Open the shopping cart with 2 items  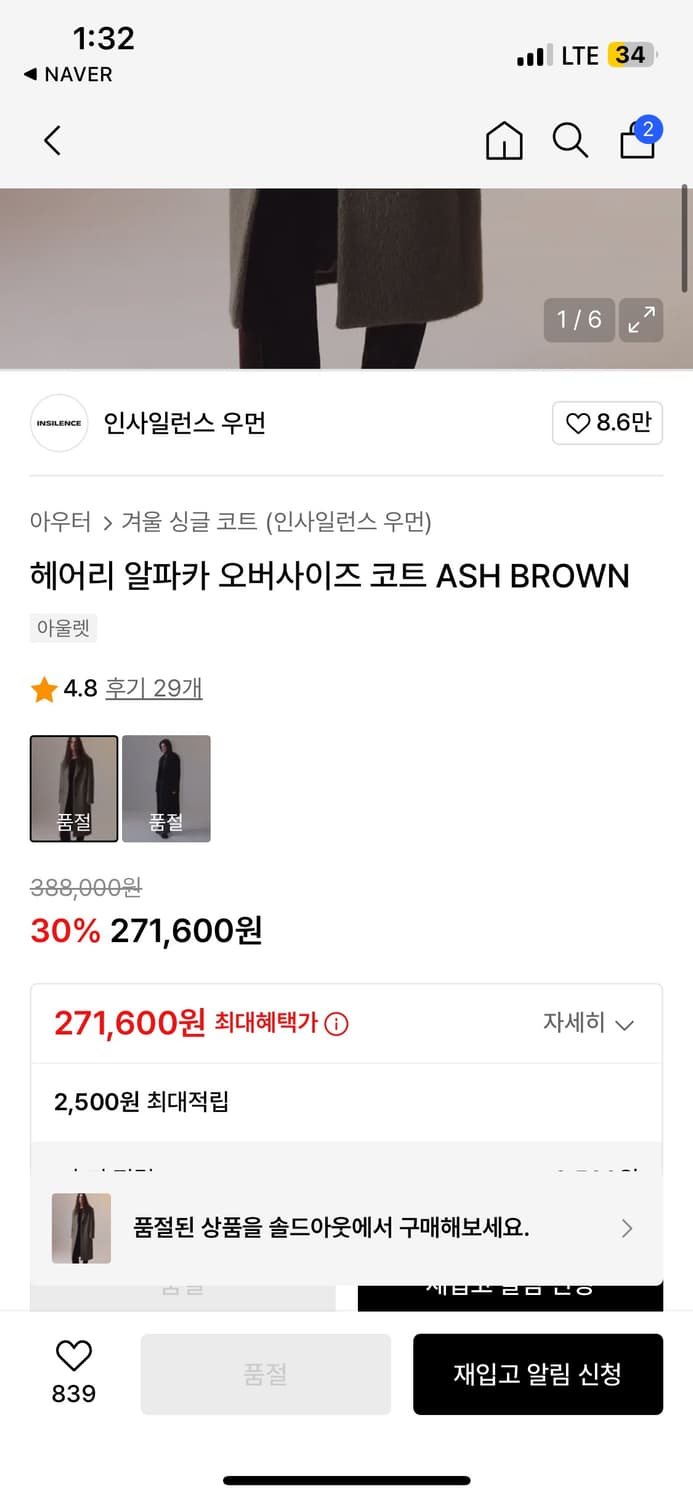pyautogui.click(x=637, y=140)
